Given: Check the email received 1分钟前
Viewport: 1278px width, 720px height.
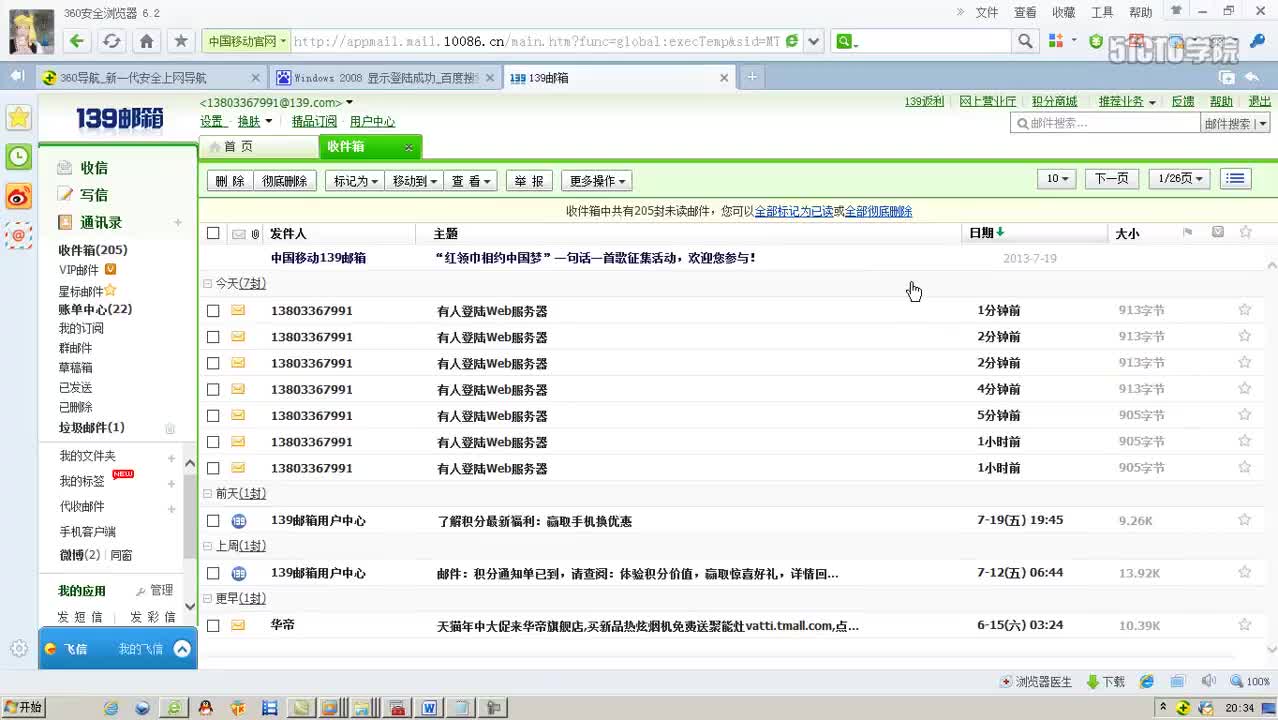Looking at the screenshot, I should [x=213, y=311].
